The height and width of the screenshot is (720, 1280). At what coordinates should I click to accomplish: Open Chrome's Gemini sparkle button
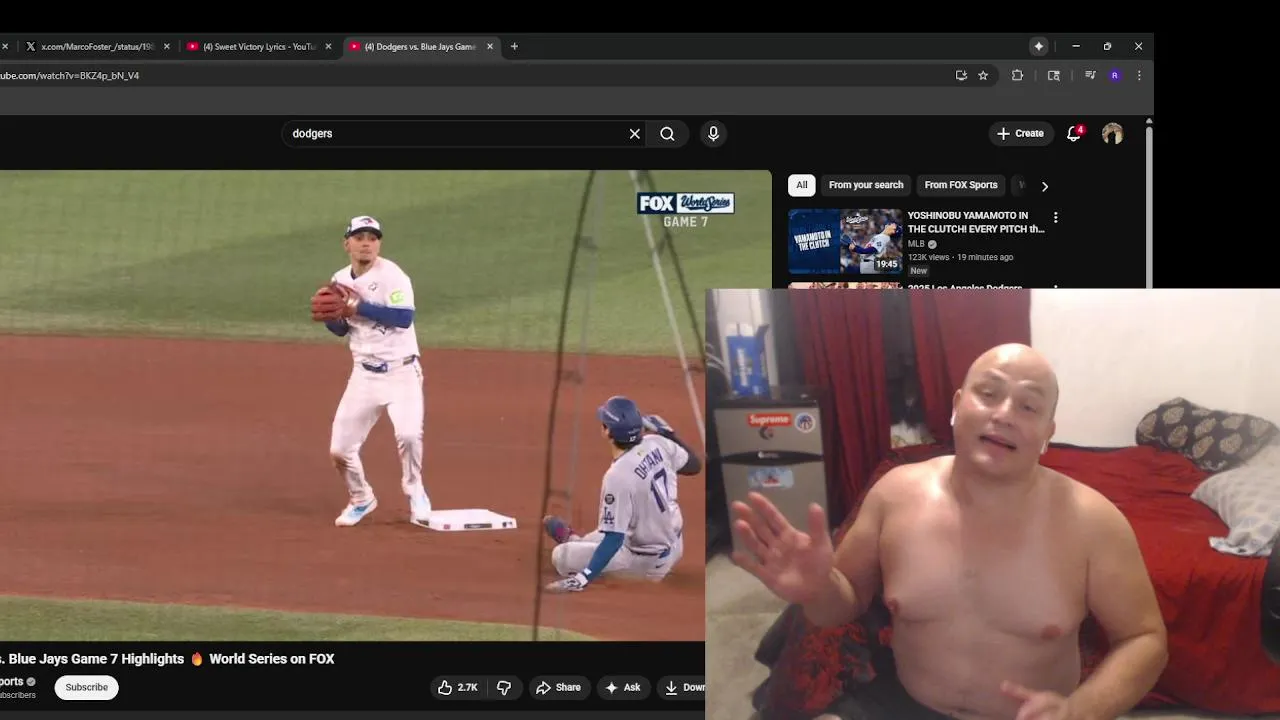pos(1039,46)
